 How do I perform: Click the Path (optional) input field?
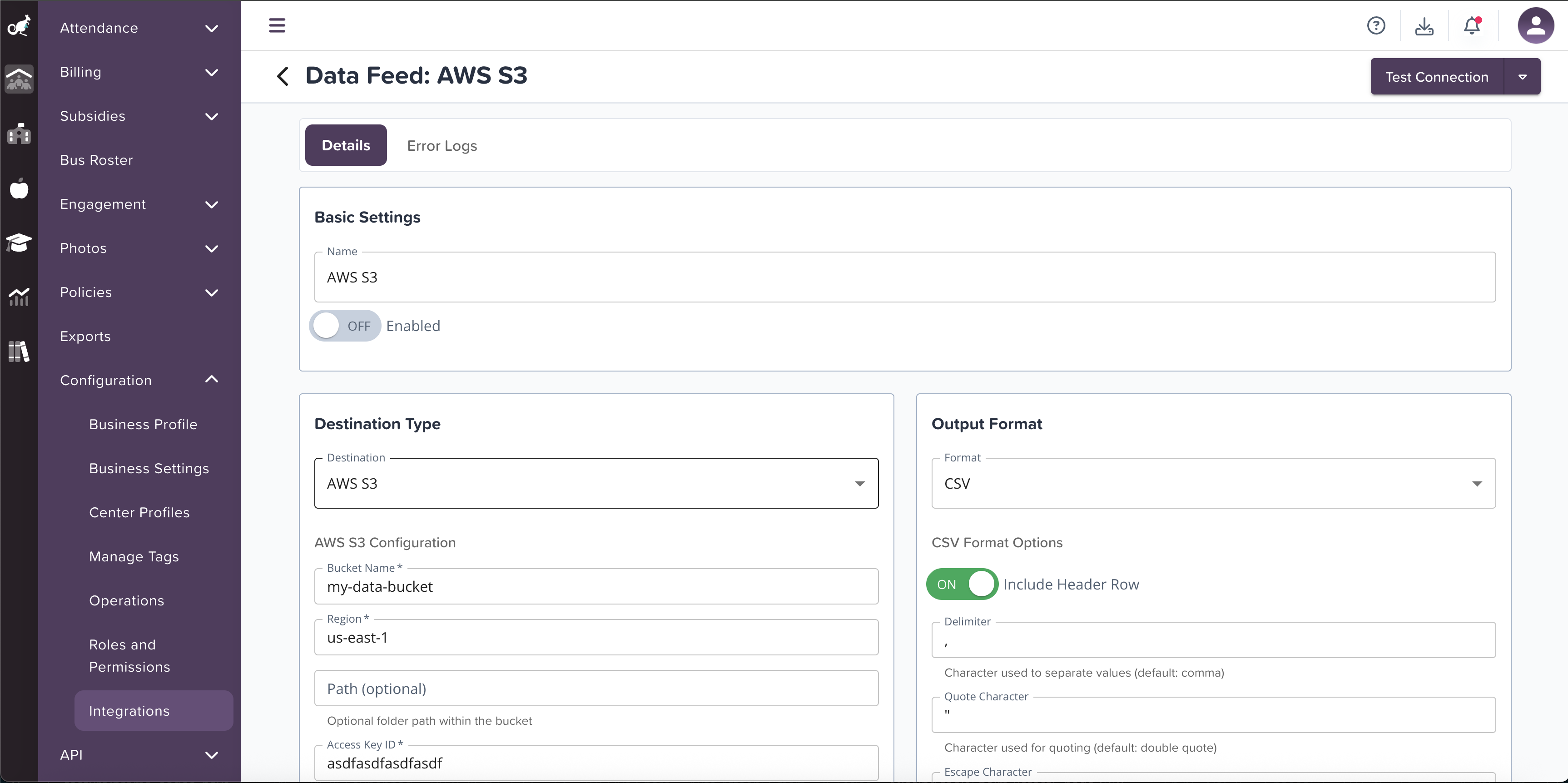click(x=596, y=689)
